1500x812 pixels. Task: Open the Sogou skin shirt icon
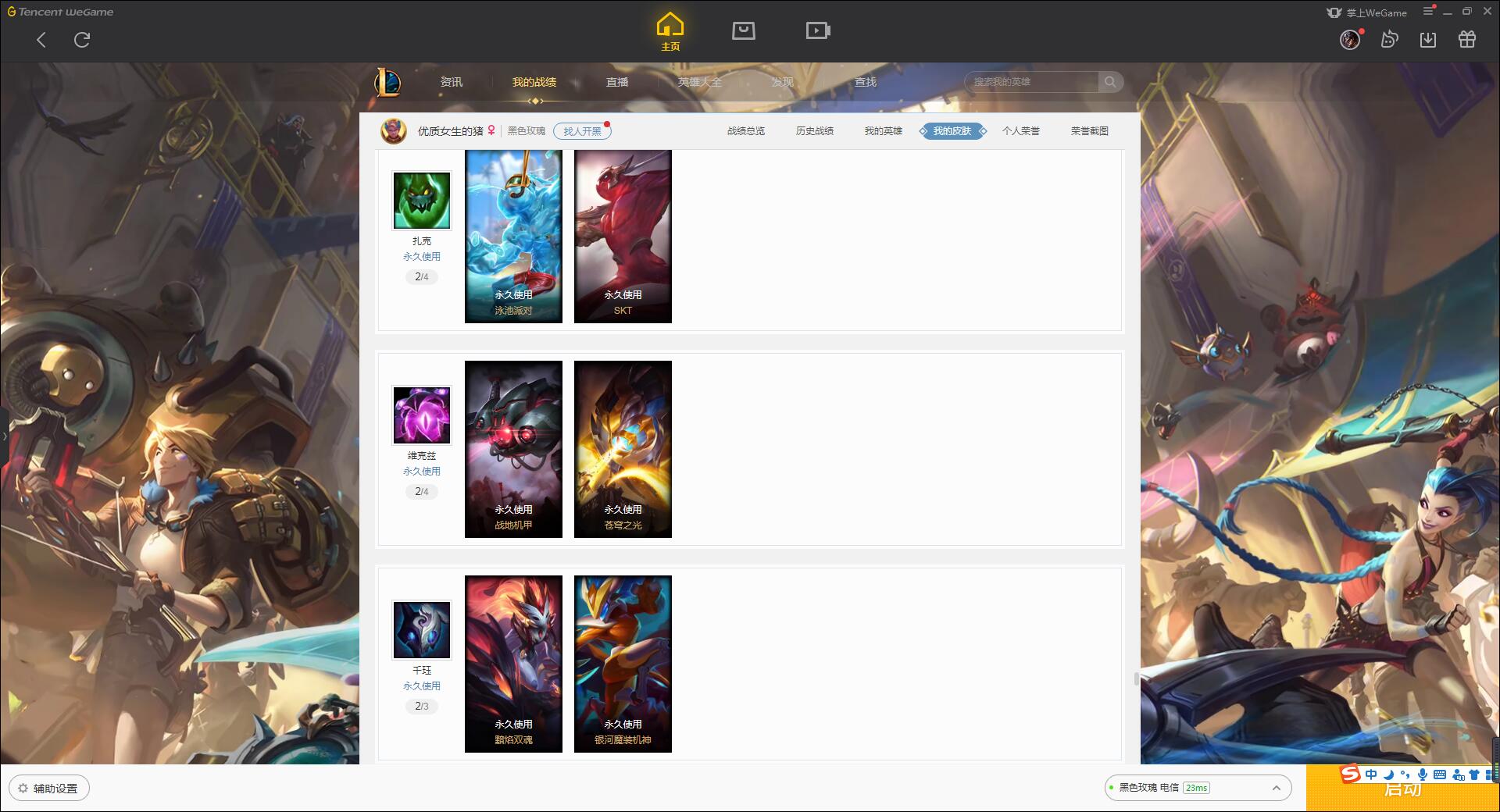coord(1474,775)
